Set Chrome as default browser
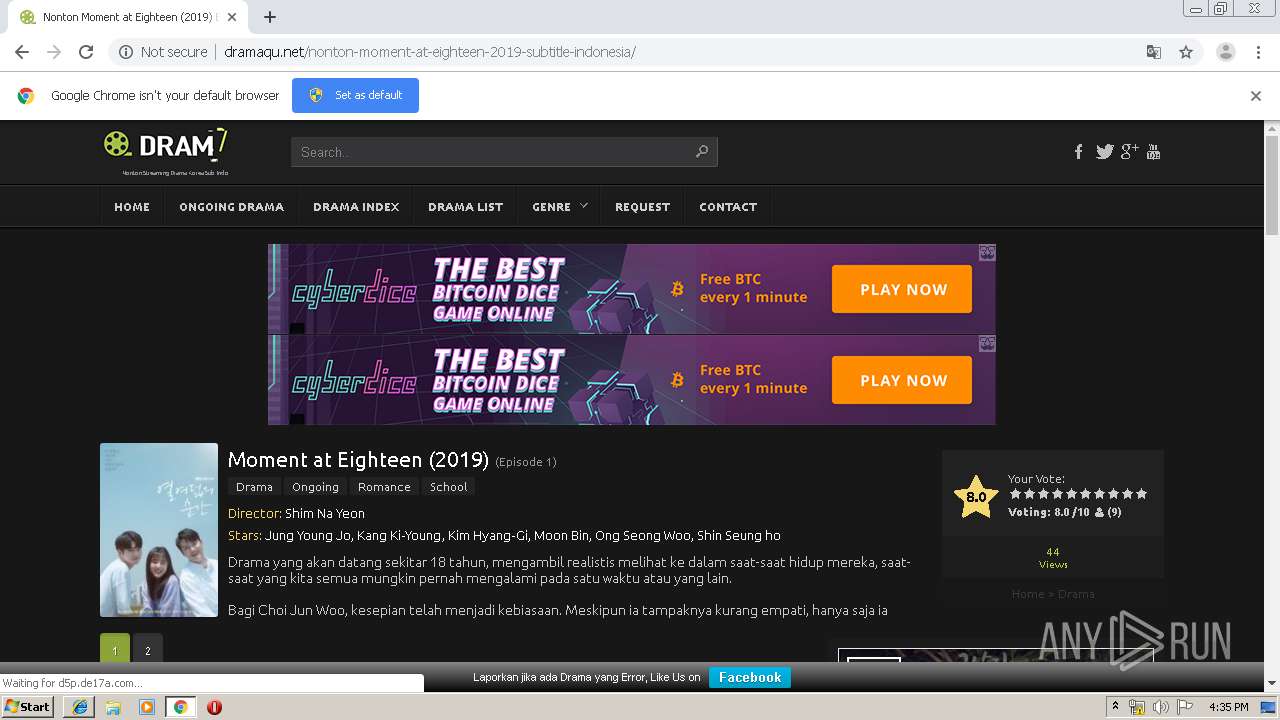 coord(355,95)
